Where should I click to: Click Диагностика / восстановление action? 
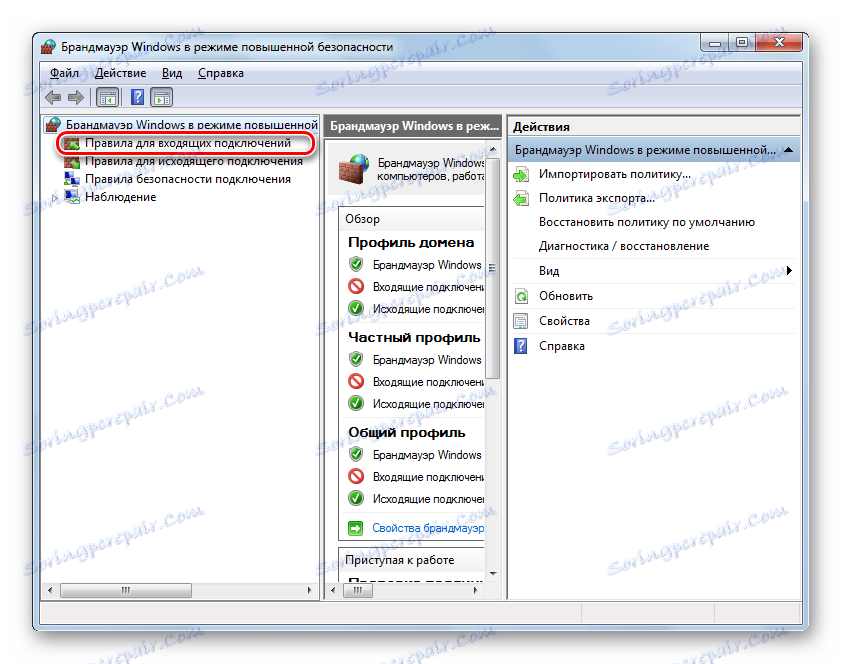624,246
